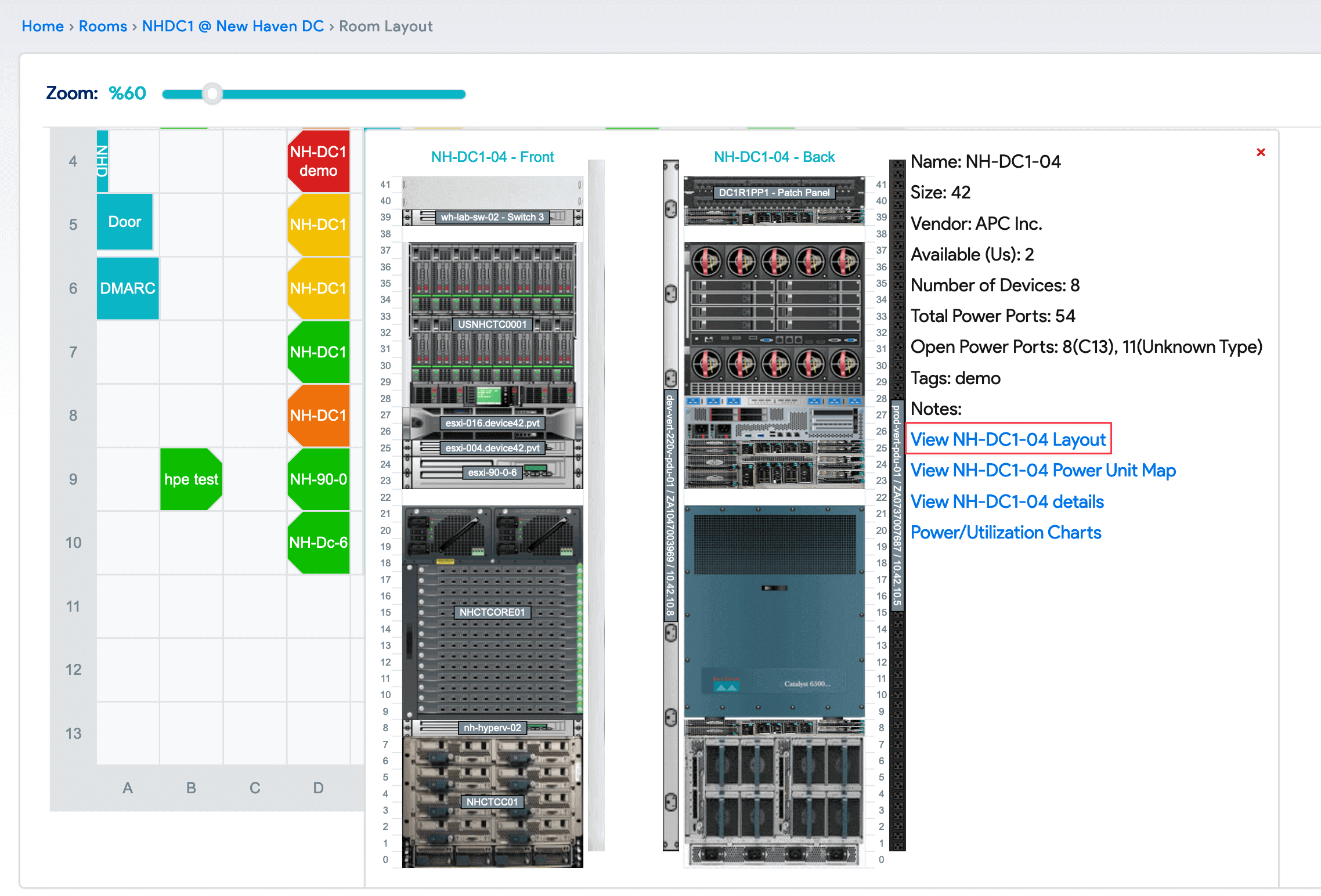
Task: Open the green 'hpe test' rack
Action: (192, 479)
